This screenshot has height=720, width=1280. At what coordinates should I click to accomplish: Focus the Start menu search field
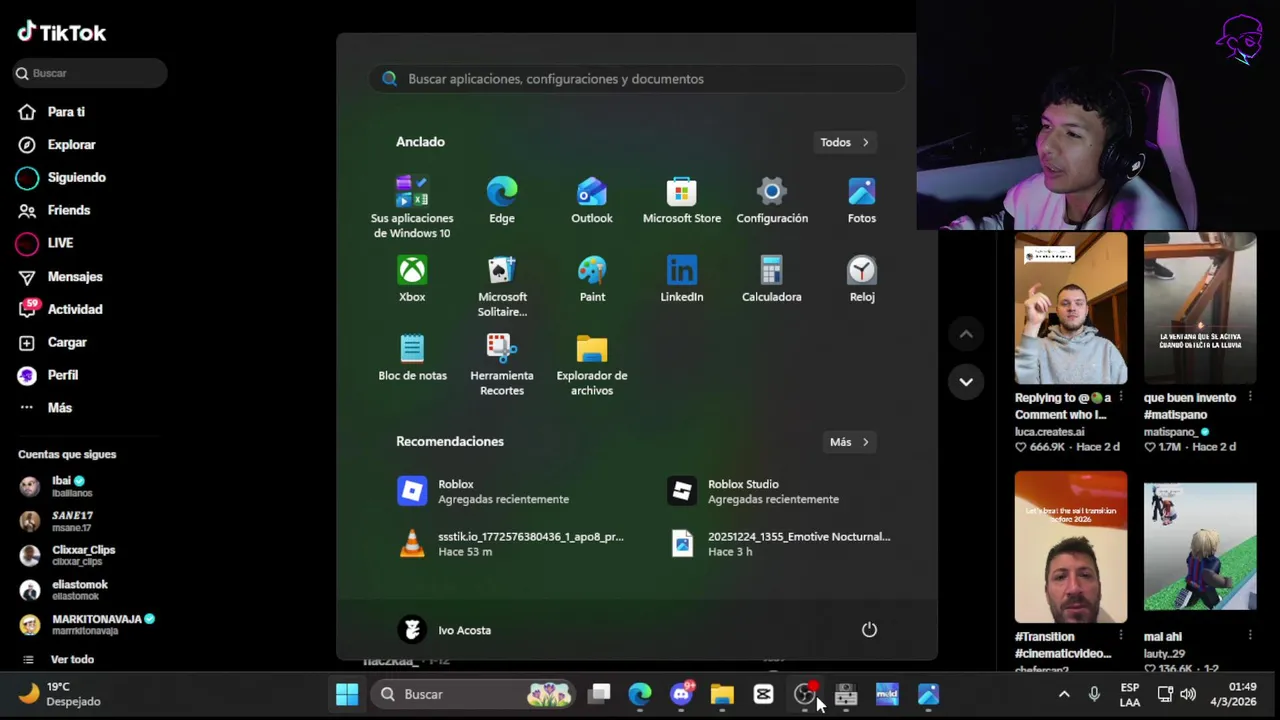(637, 79)
